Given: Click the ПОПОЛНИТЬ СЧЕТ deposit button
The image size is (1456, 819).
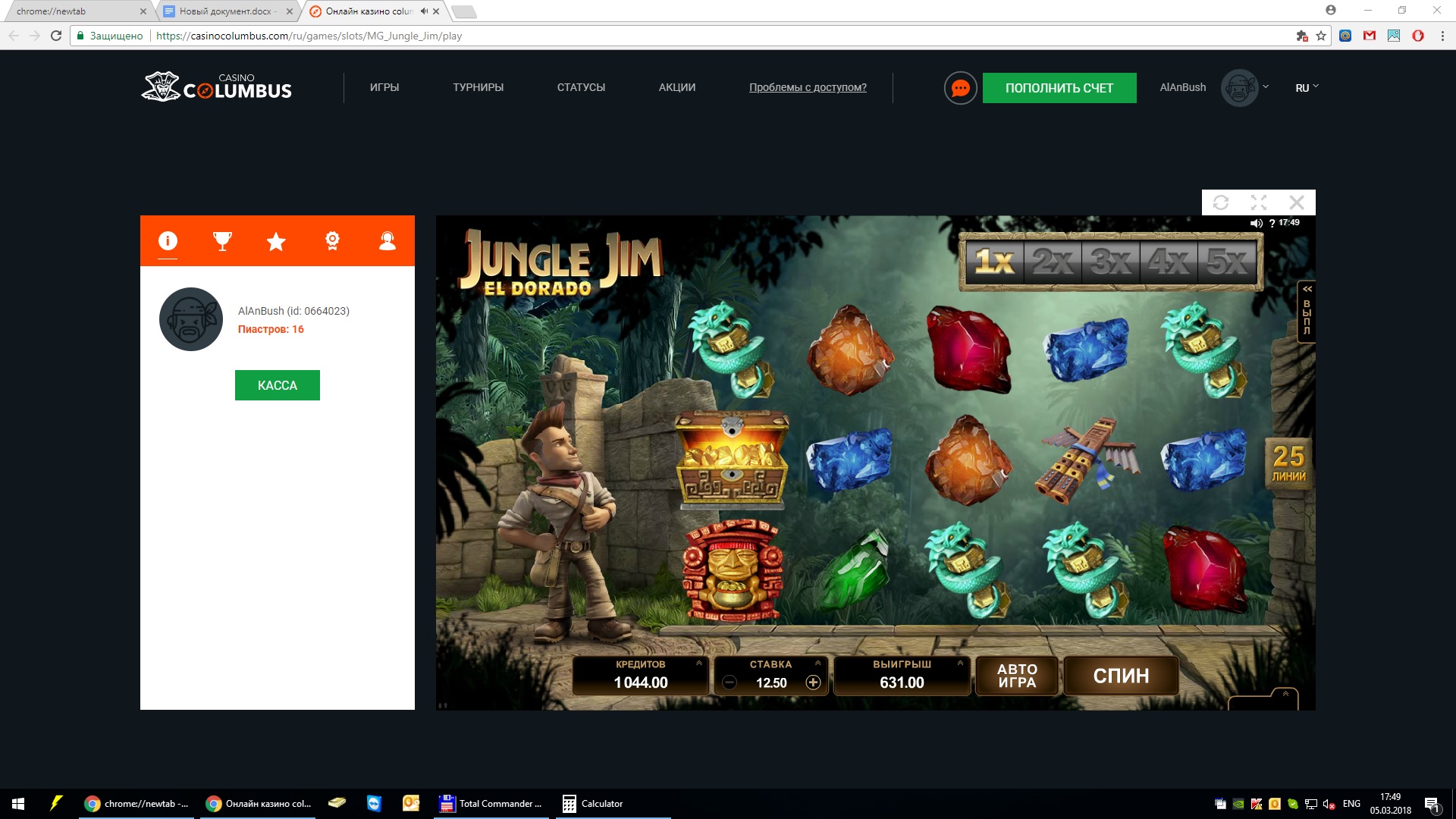Looking at the screenshot, I should point(1059,88).
